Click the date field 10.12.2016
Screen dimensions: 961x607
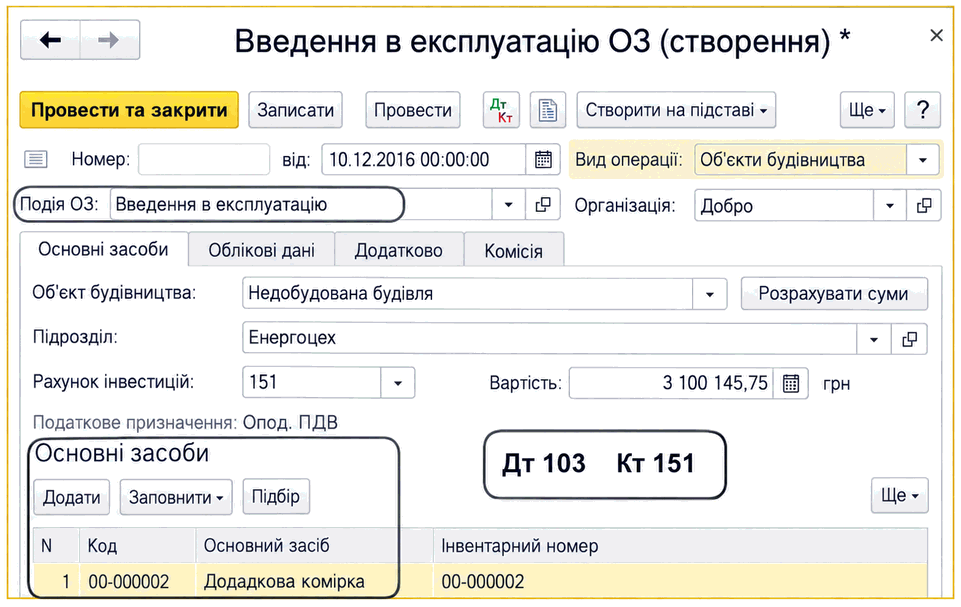[x=424, y=160]
